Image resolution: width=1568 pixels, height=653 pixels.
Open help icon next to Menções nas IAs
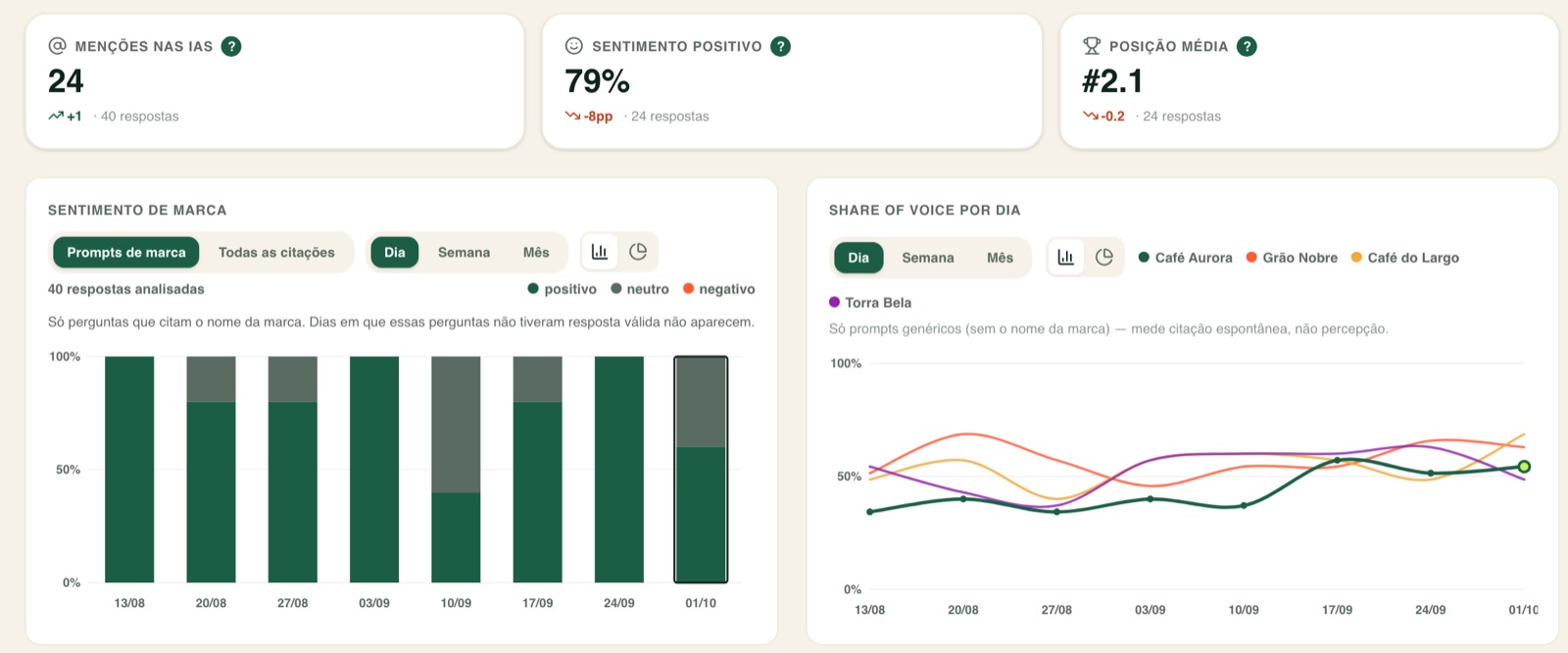point(231,46)
